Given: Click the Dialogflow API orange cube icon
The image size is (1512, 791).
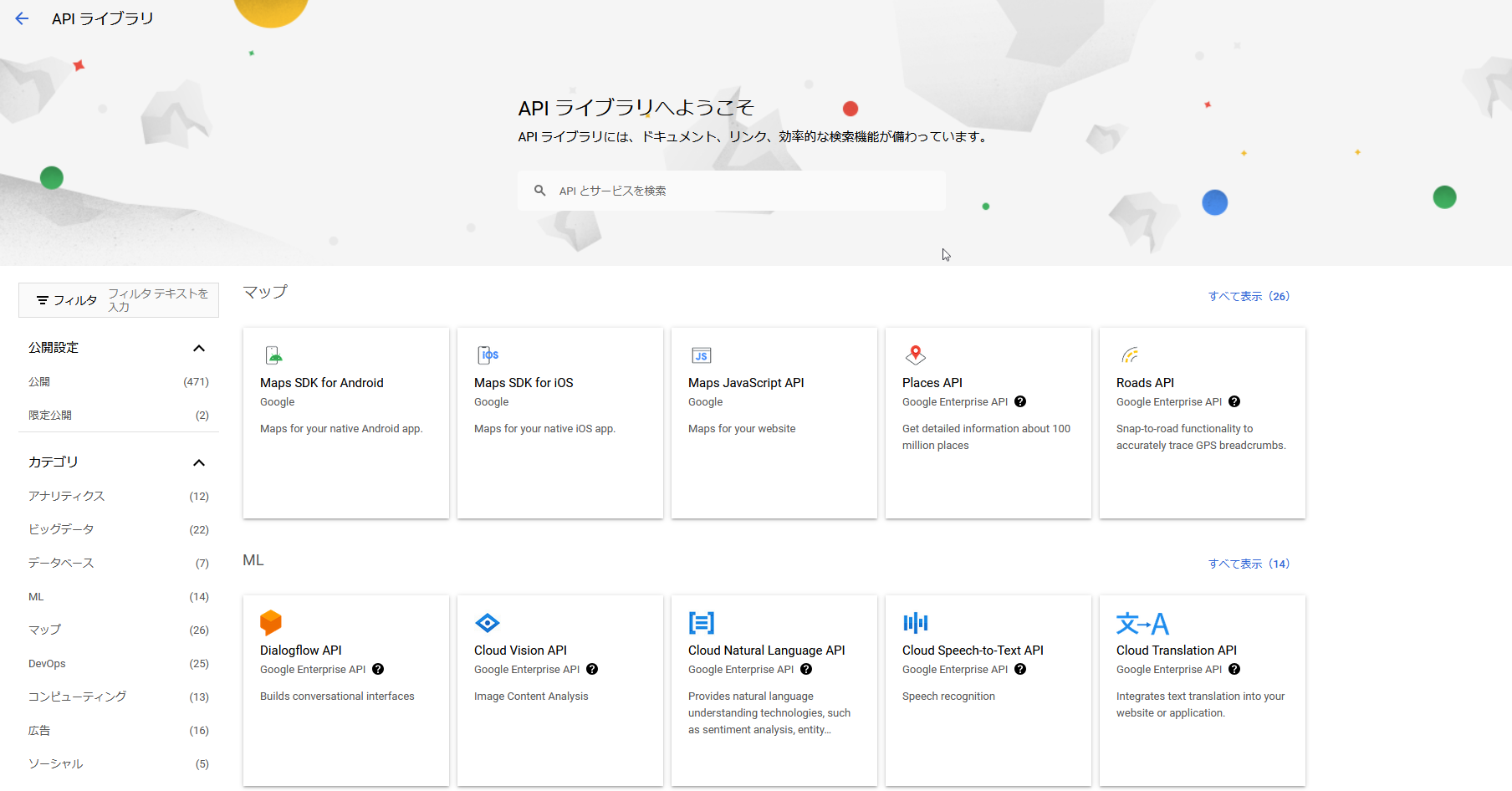Looking at the screenshot, I should (271, 623).
